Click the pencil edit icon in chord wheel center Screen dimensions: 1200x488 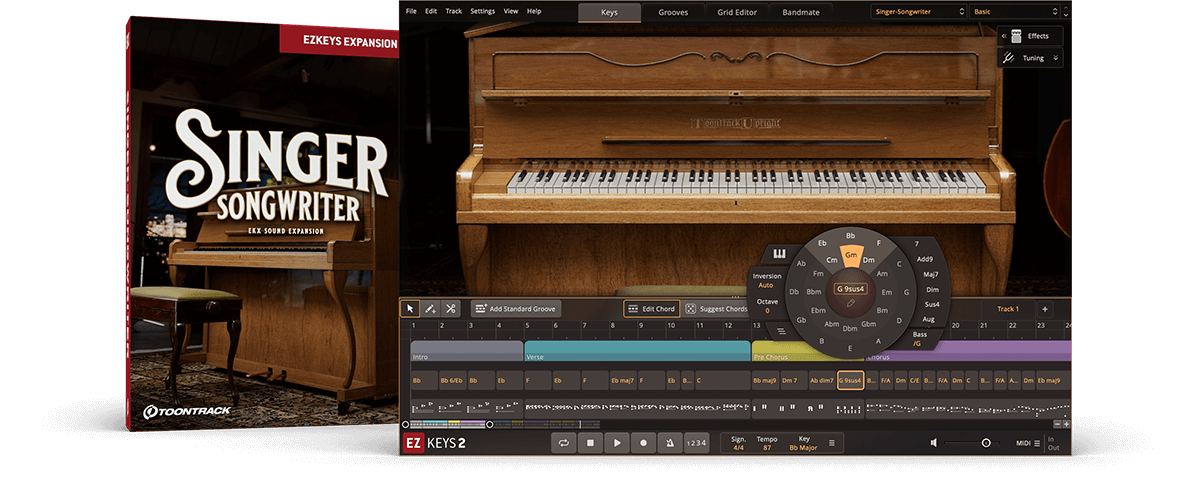click(x=850, y=303)
